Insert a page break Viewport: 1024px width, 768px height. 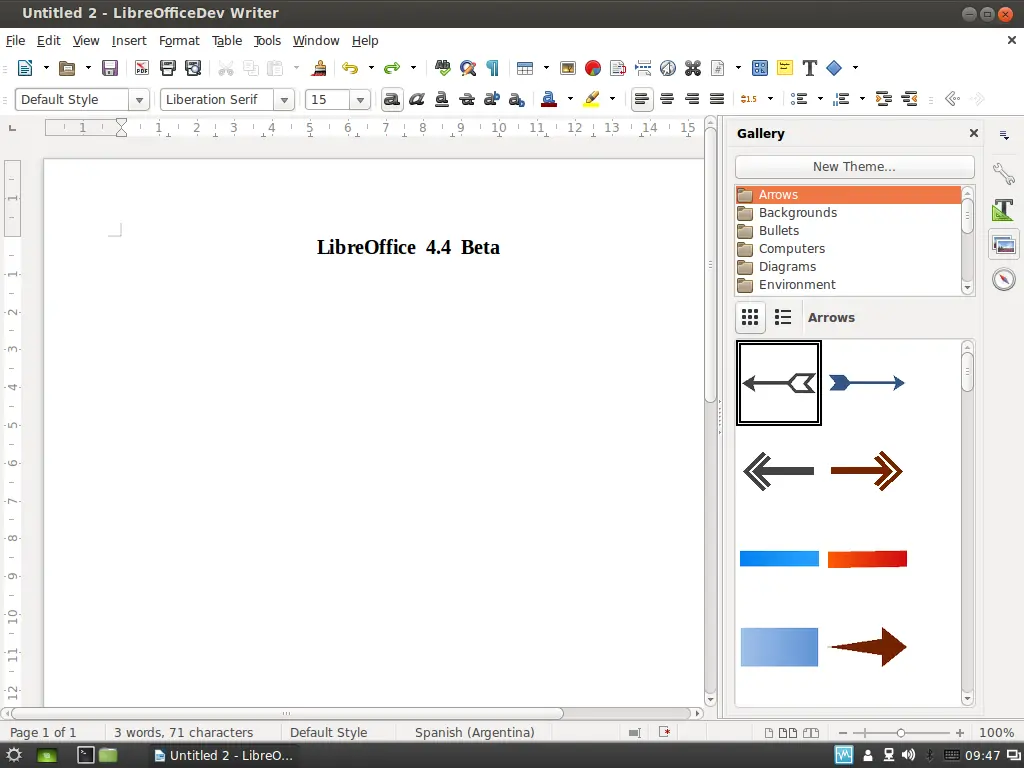coord(643,68)
